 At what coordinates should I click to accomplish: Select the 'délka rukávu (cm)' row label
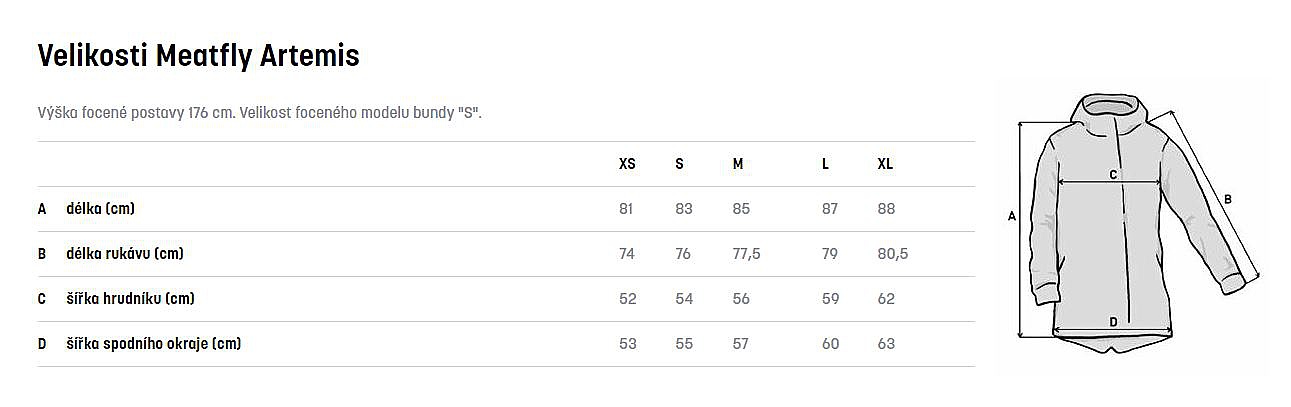124,254
